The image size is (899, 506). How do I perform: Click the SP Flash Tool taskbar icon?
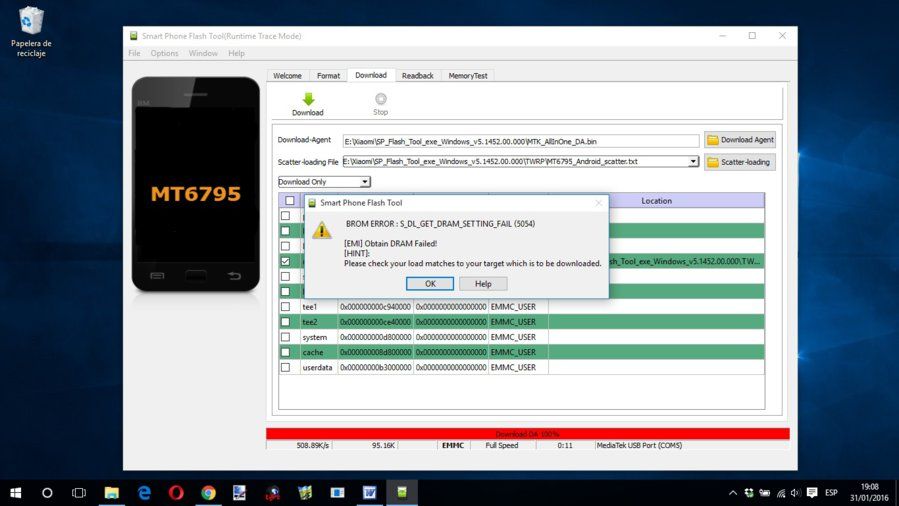pos(402,492)
